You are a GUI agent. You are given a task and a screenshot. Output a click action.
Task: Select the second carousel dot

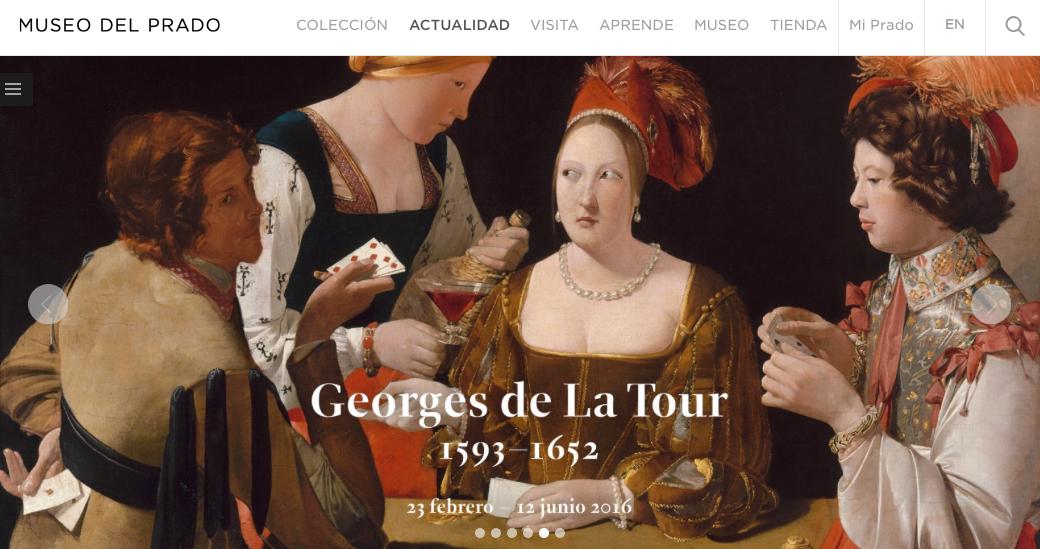tap(495, 532)
